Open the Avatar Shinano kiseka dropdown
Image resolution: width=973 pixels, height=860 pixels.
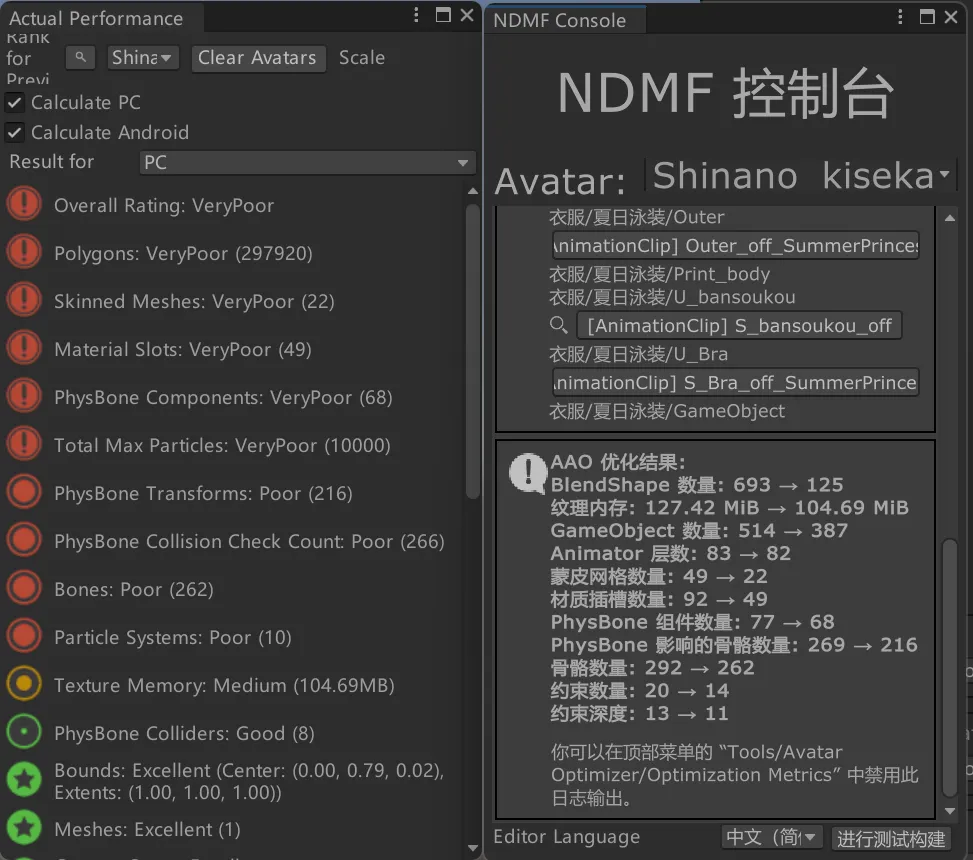pos(800,176)
